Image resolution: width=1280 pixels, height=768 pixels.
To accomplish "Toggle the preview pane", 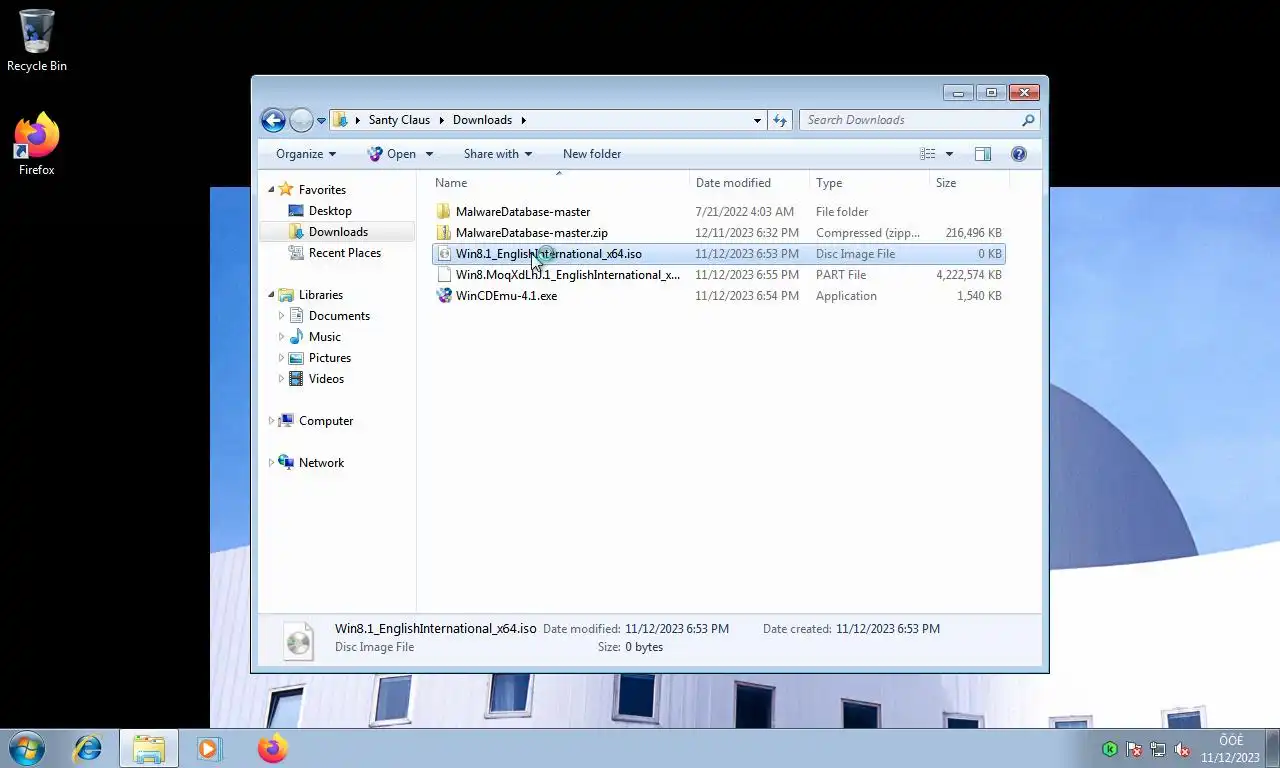I will pos(983,154).
